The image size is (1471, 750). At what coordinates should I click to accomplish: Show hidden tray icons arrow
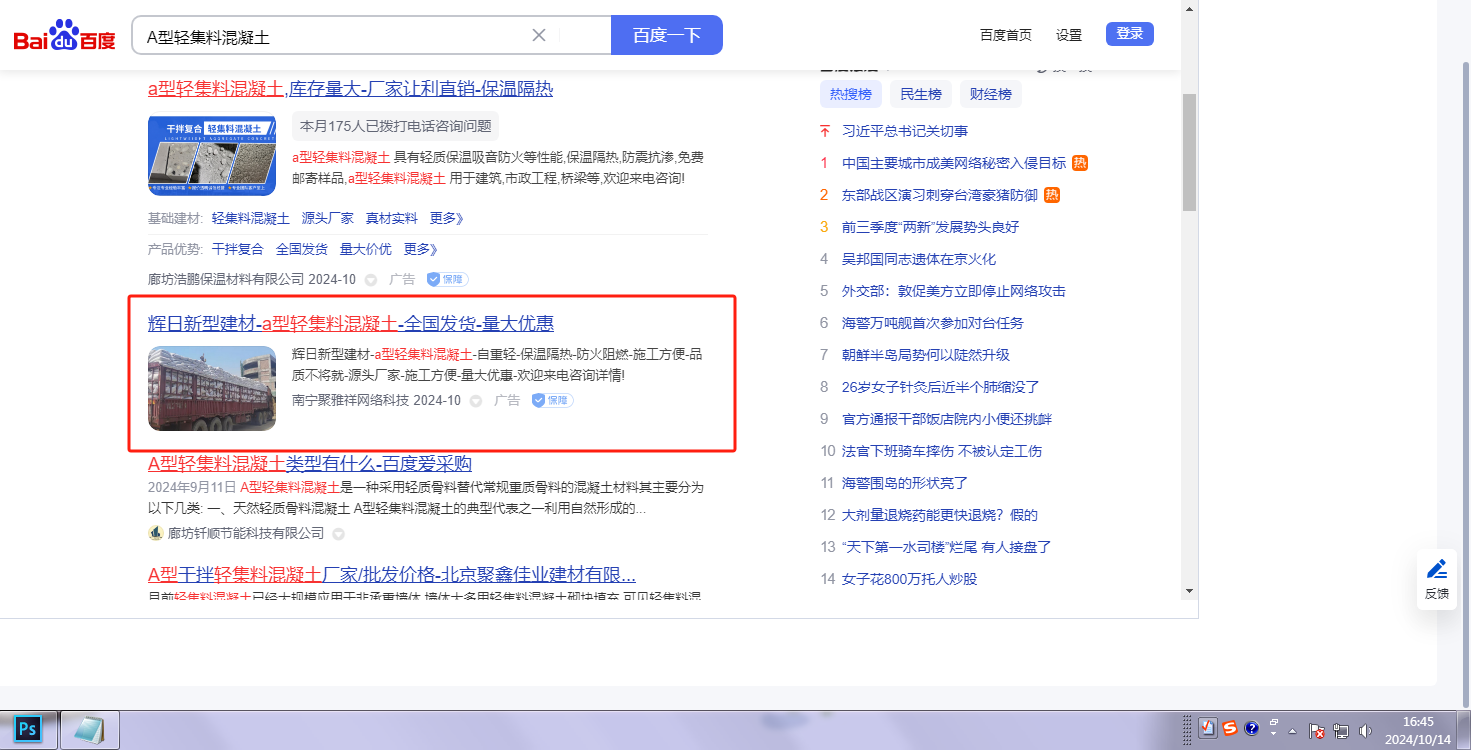click(1293, 730)
